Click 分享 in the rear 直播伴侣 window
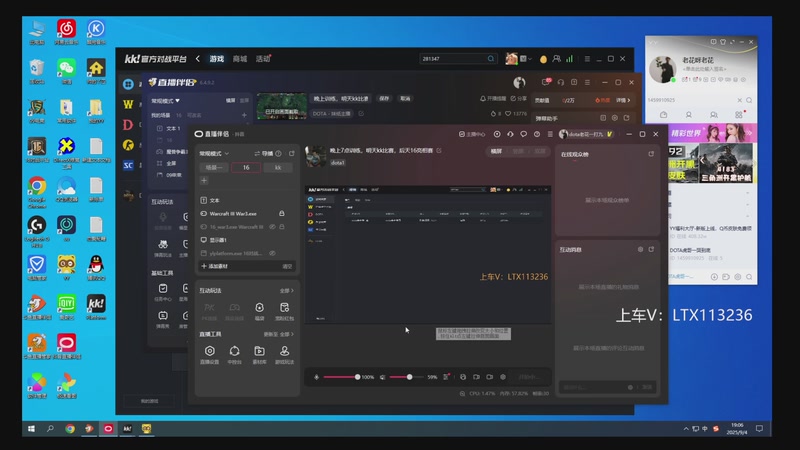This screenshot has height=450, width=800. coord(518,98)
